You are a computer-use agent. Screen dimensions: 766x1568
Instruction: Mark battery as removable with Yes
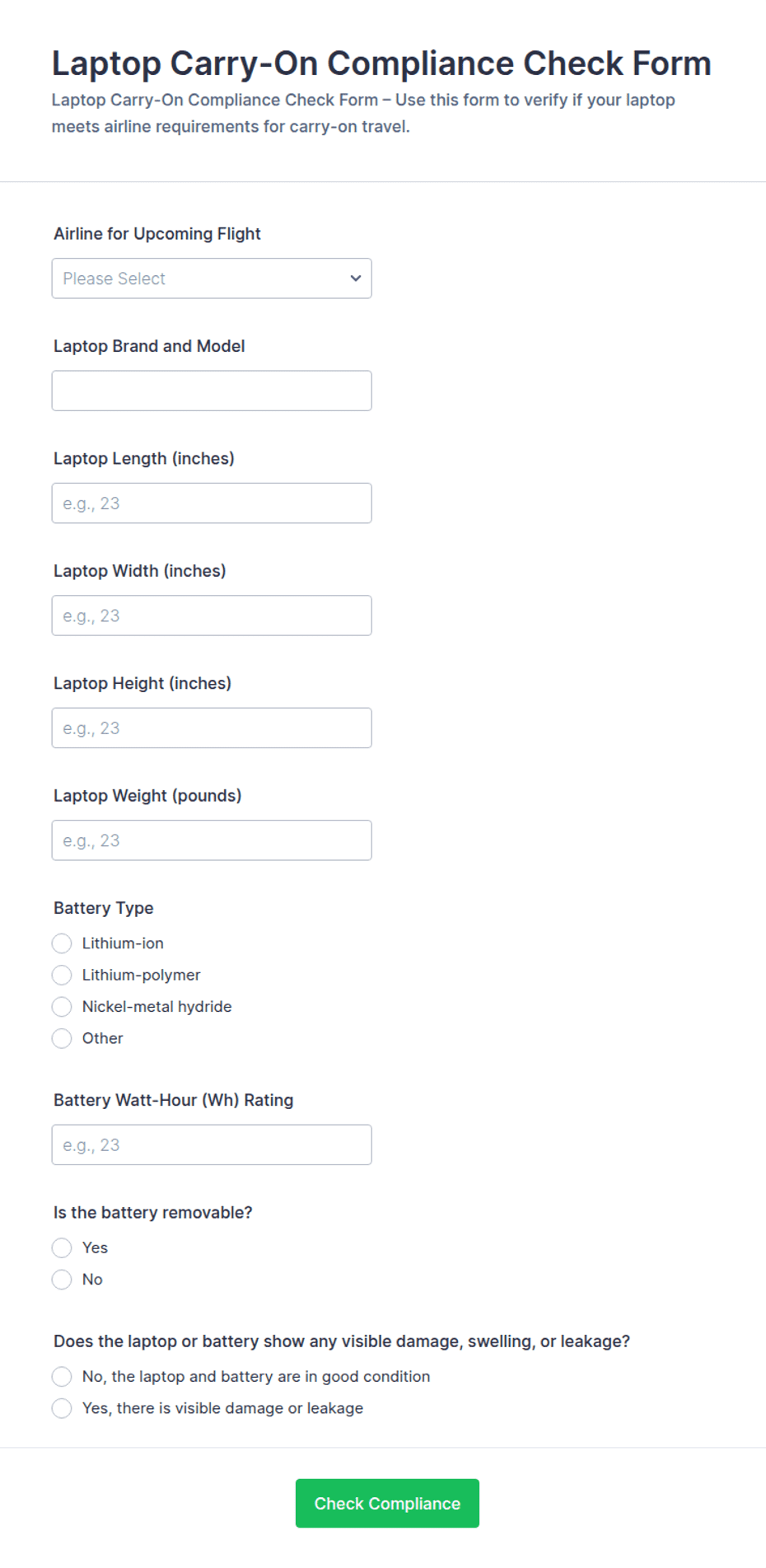tap(62, 1248)
